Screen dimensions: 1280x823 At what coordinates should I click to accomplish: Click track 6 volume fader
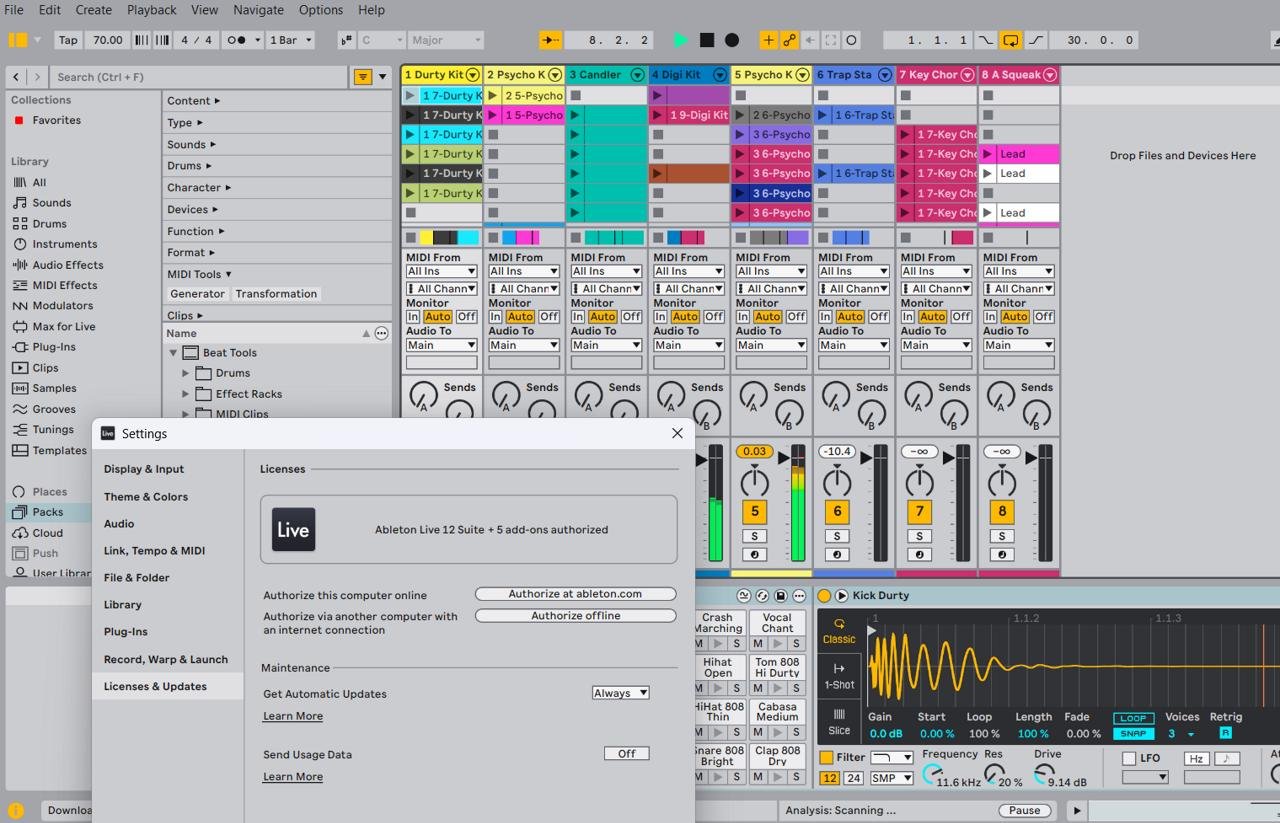[868, 457]
